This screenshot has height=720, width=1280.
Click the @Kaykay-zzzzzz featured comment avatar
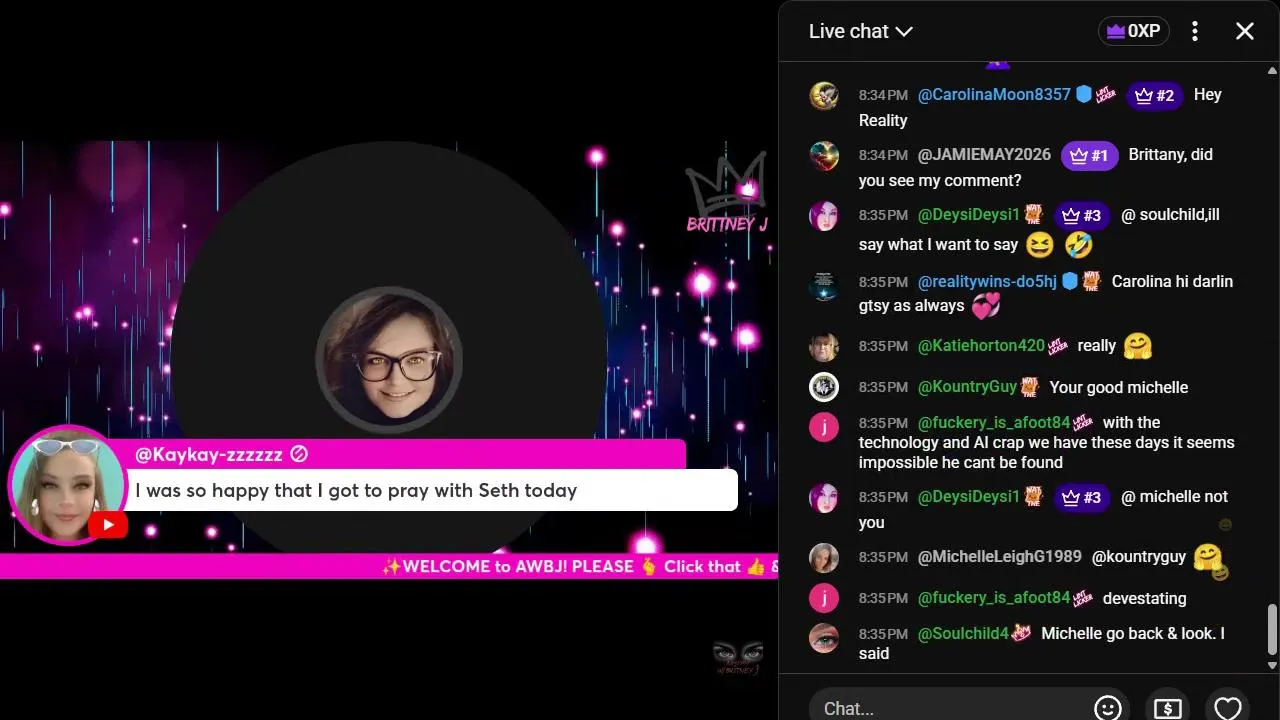click(67, 485)
